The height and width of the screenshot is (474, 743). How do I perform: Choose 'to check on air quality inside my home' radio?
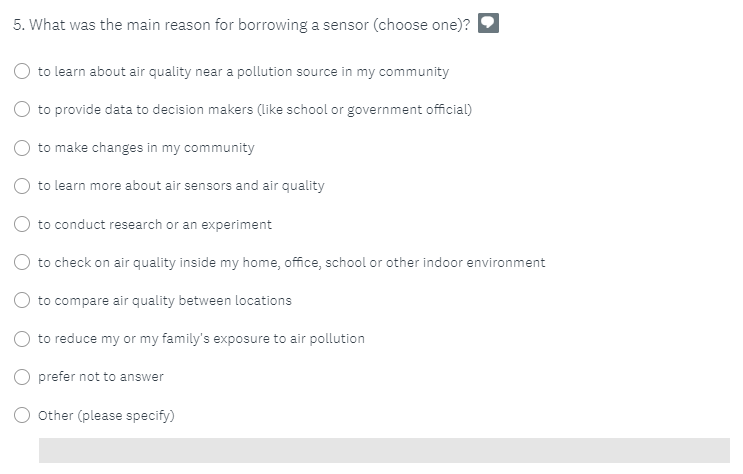tap(23, 263)
